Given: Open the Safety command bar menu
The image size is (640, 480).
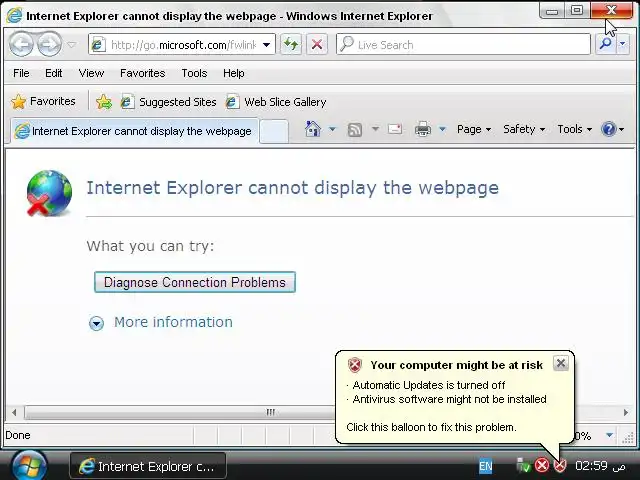Looking at the screenshot, I should coord(524,129).
